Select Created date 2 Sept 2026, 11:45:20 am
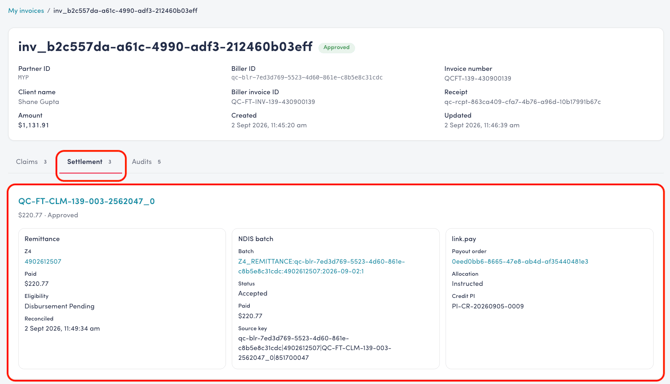 click(x=269, y=125)
